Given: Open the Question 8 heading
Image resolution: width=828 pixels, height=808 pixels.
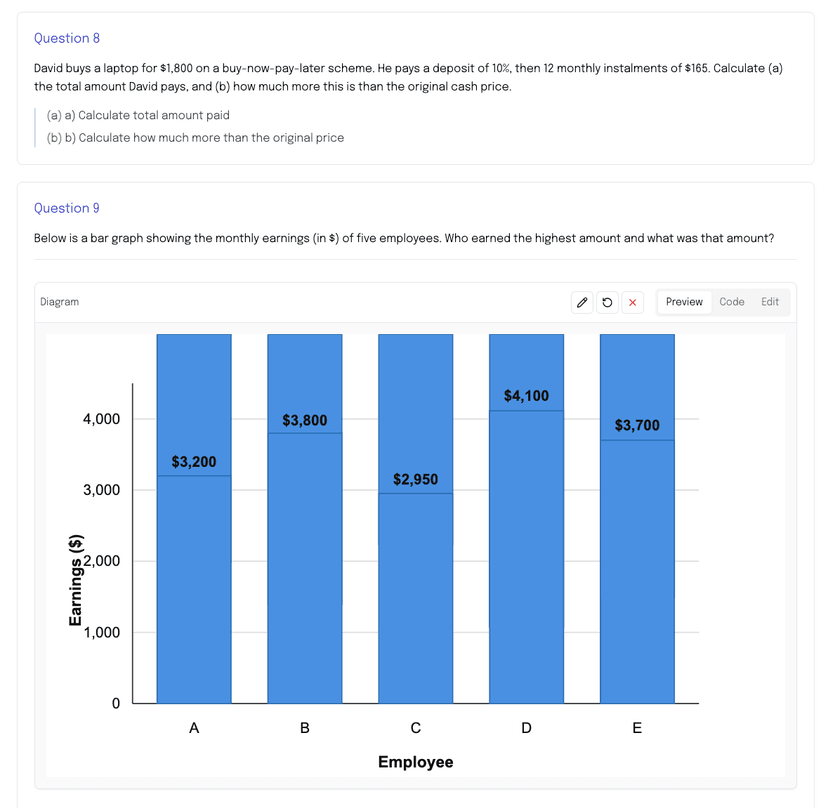Looking at the screenshot, I should tap(67, 37).
